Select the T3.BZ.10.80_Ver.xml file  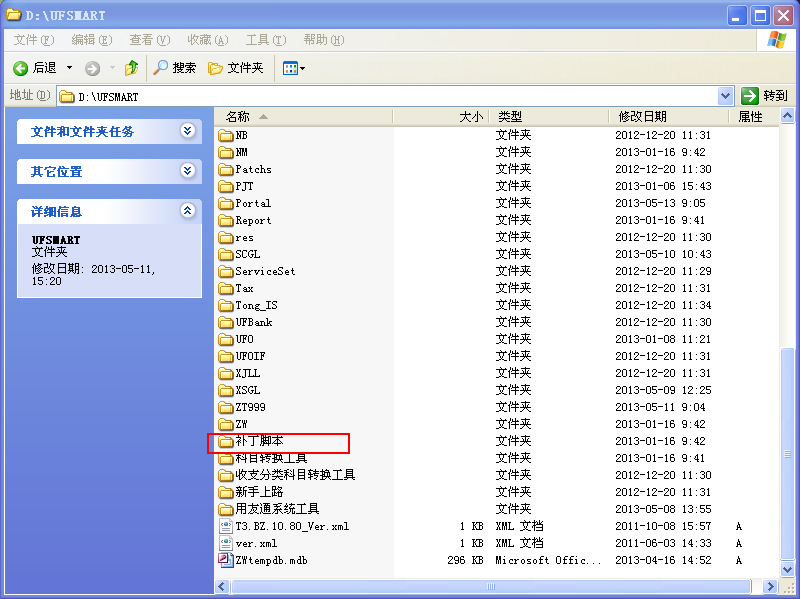pyautogui.click(x=284, y=526)
